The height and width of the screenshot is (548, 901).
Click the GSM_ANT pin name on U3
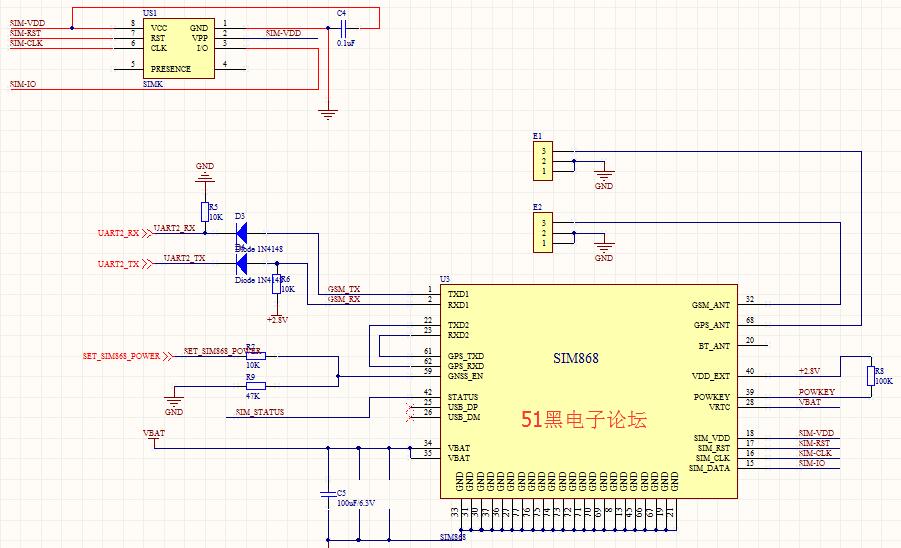[x=711, y=305]
